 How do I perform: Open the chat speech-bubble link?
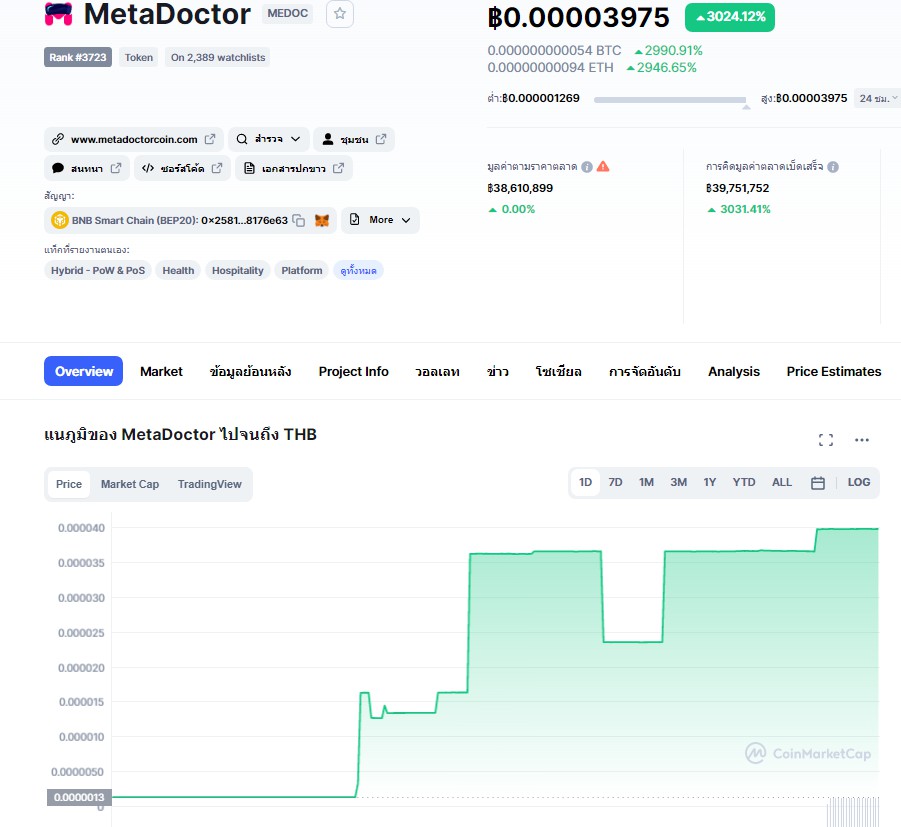point(86,168)
